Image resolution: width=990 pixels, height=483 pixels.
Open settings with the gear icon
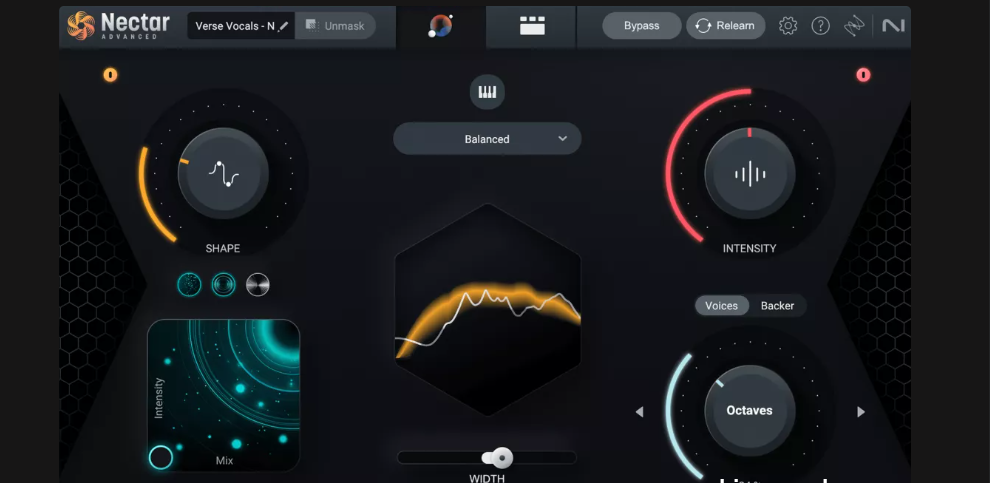(x=787, y=26)
